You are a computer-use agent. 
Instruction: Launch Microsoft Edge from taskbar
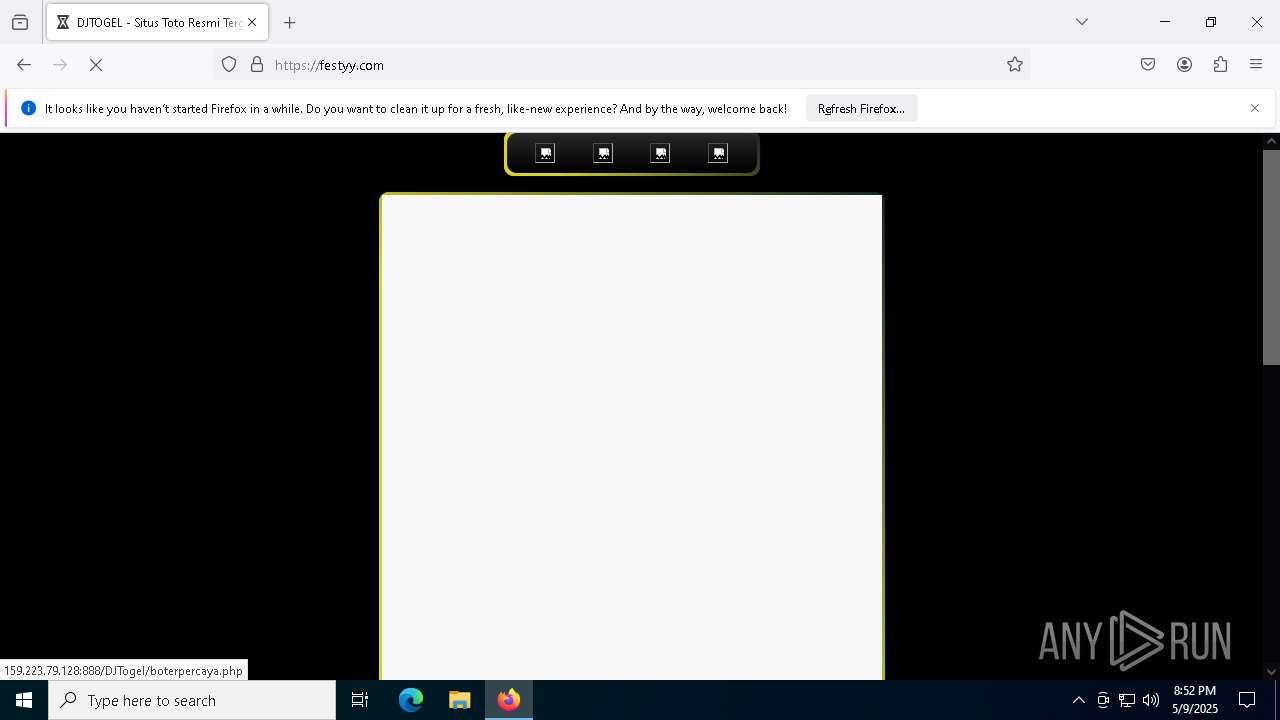pyautogui.click(x=411, y=700)
